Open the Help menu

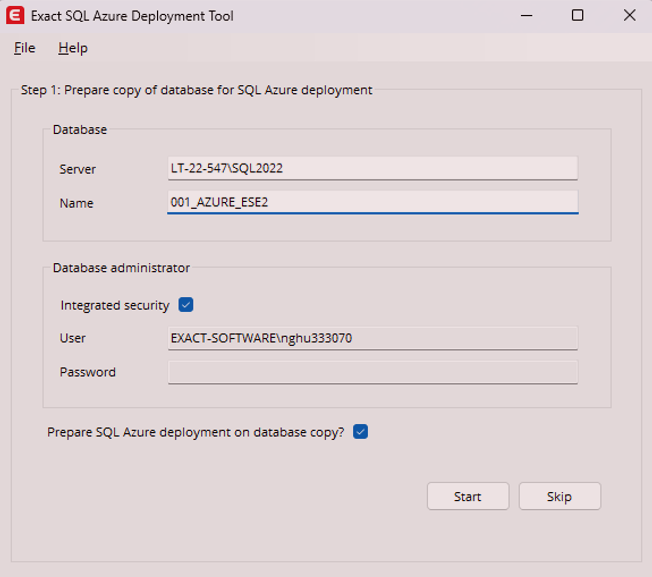tap(73, 48)
